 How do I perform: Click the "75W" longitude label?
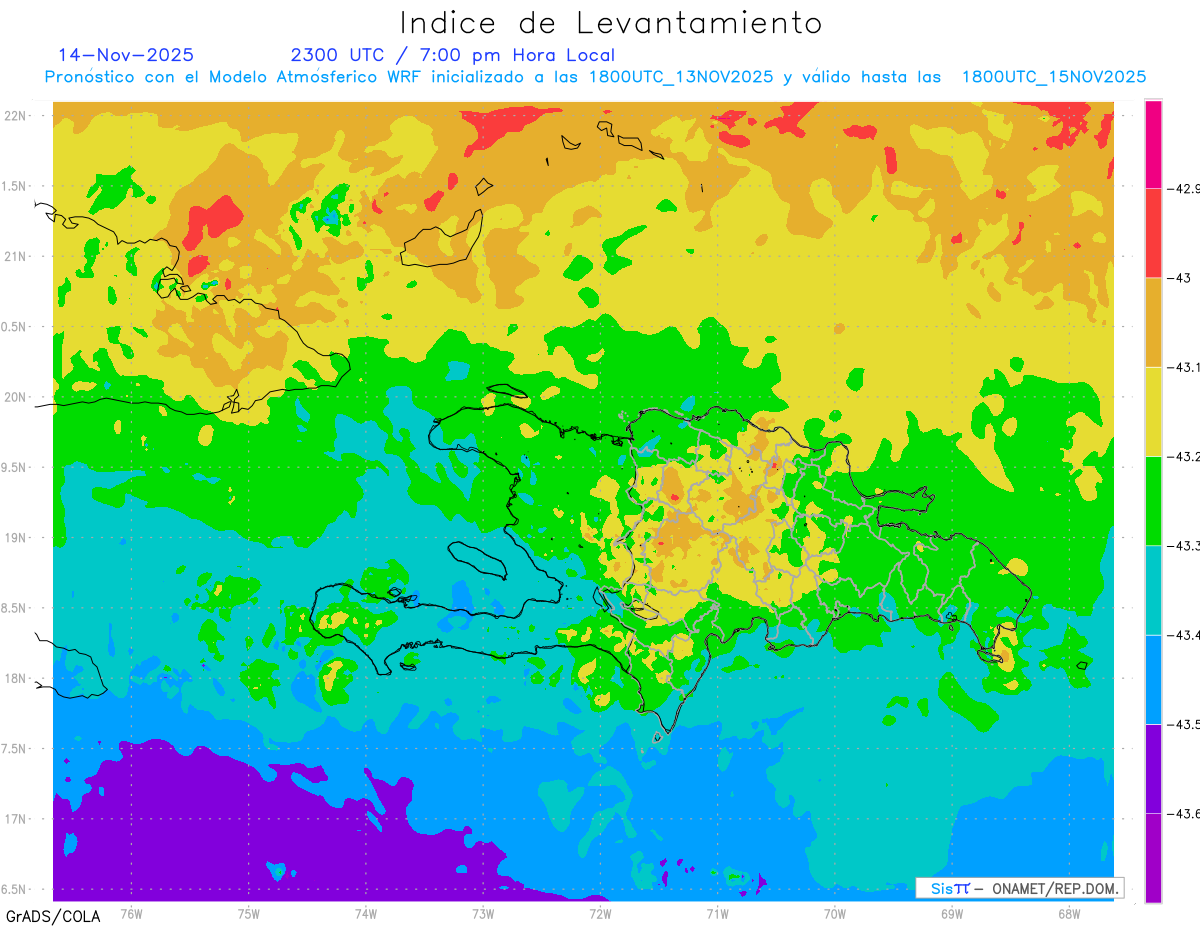[249, 914]
